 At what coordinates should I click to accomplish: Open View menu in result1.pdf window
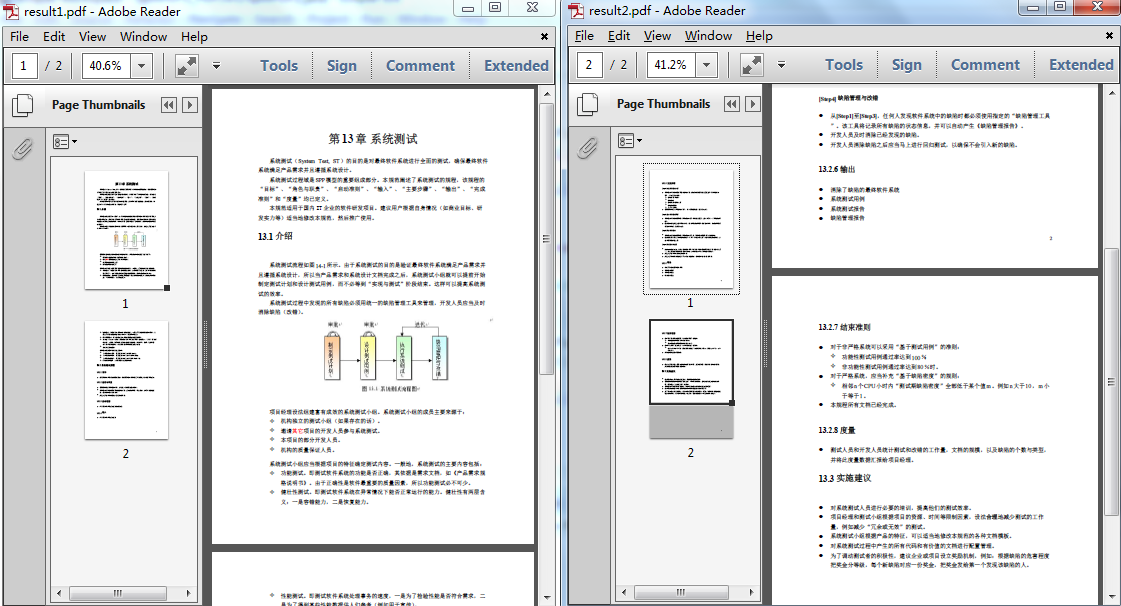[x=92, y=36]
